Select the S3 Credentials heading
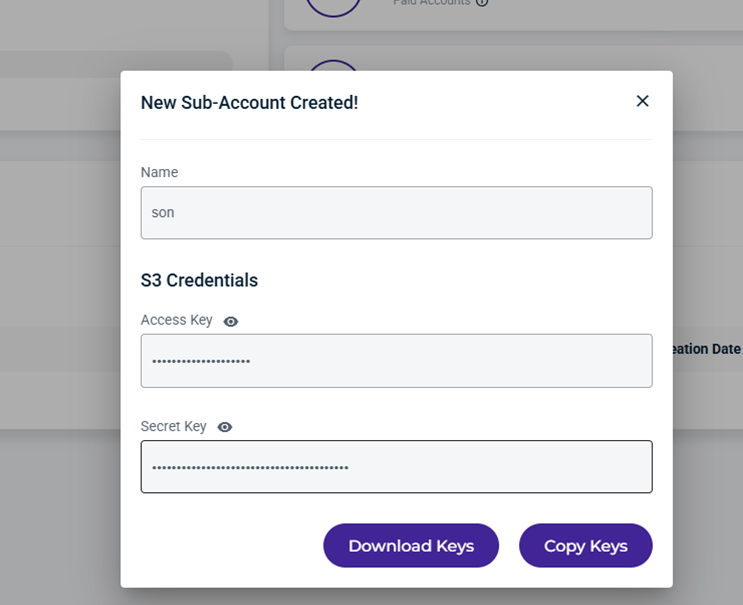743x605 pixels. [199, 280]
